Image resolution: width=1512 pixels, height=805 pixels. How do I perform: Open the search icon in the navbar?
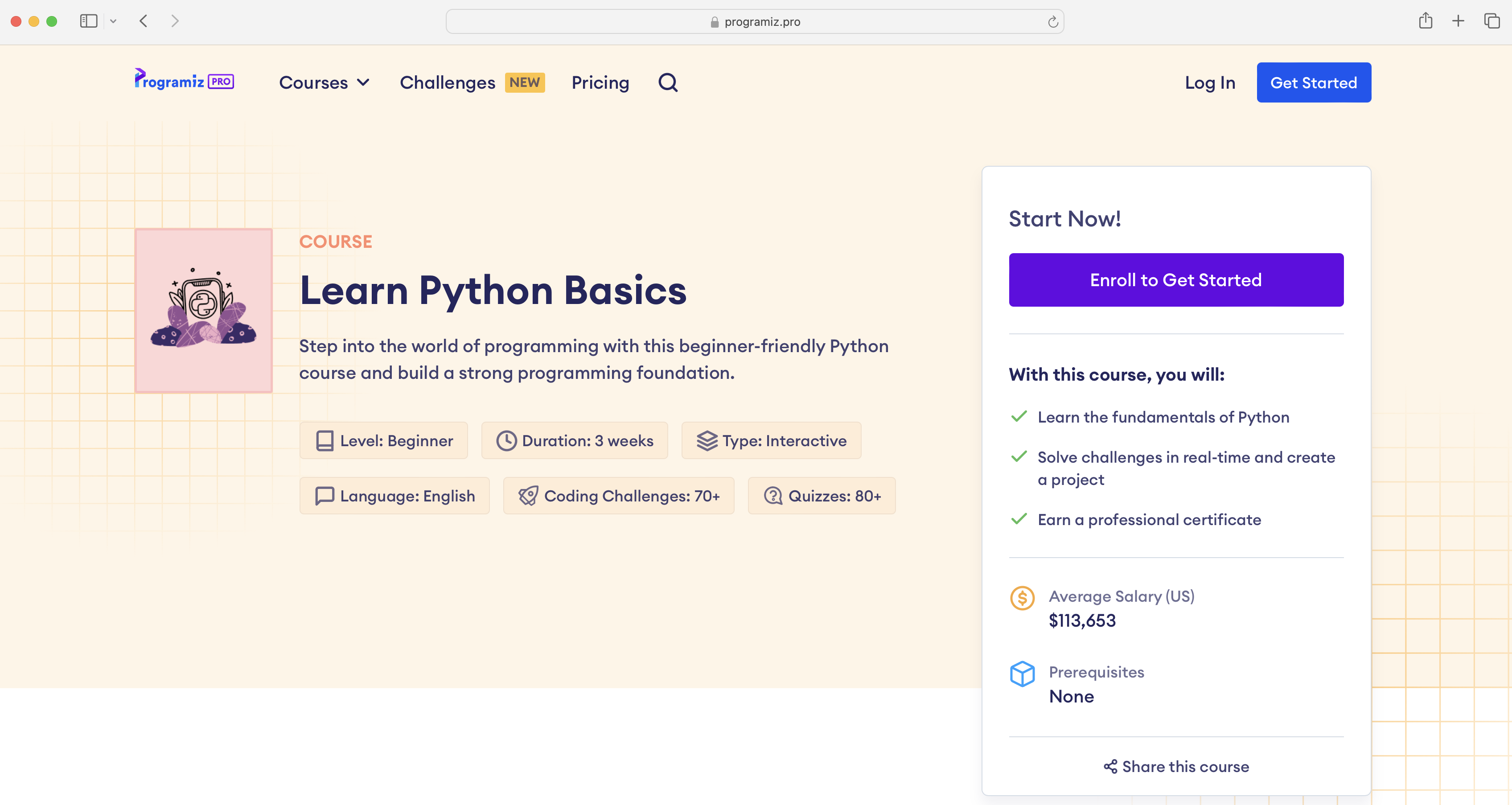pos(667,82)
